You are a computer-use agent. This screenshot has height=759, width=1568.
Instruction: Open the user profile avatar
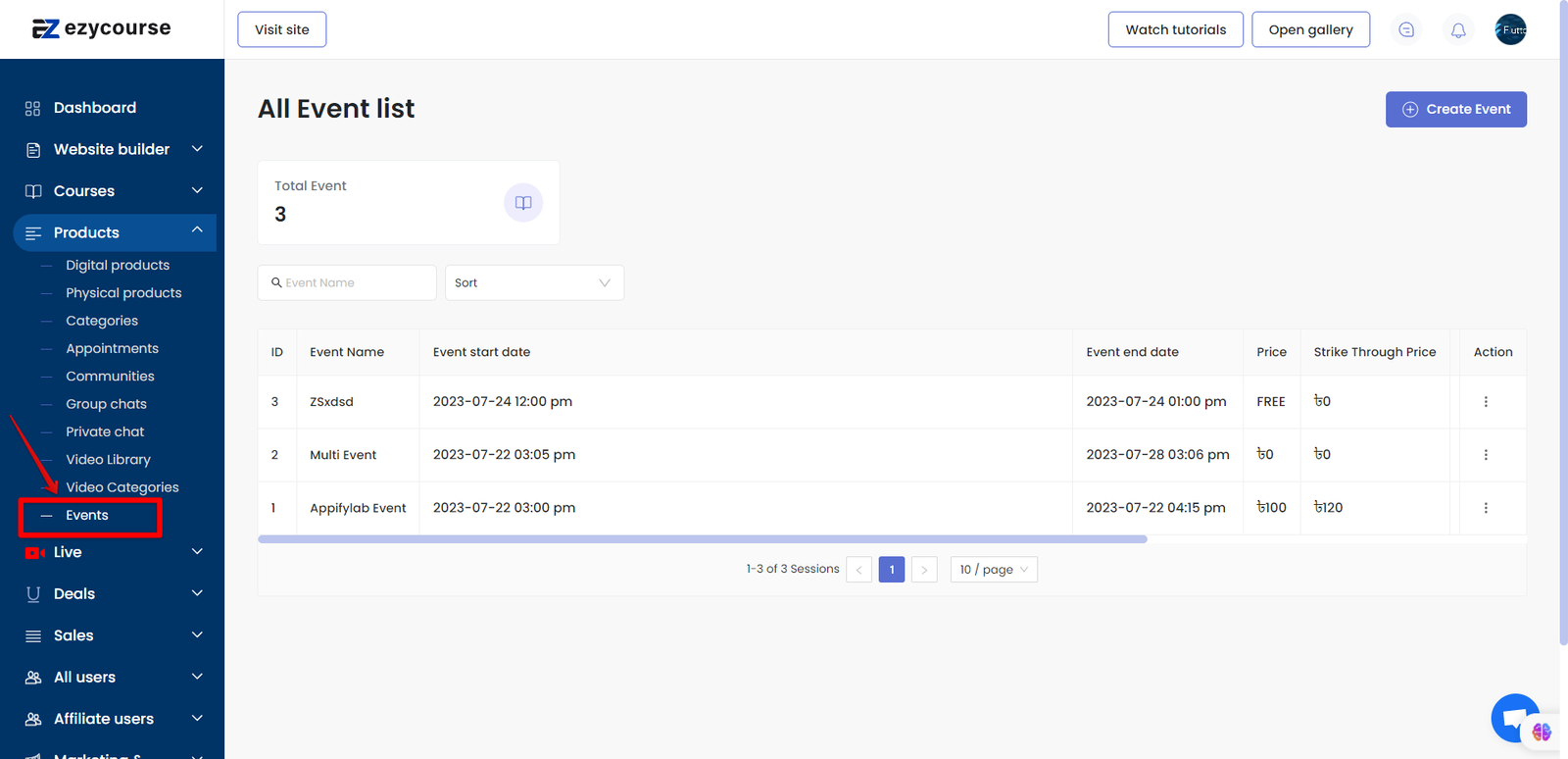pos(1510,29)
